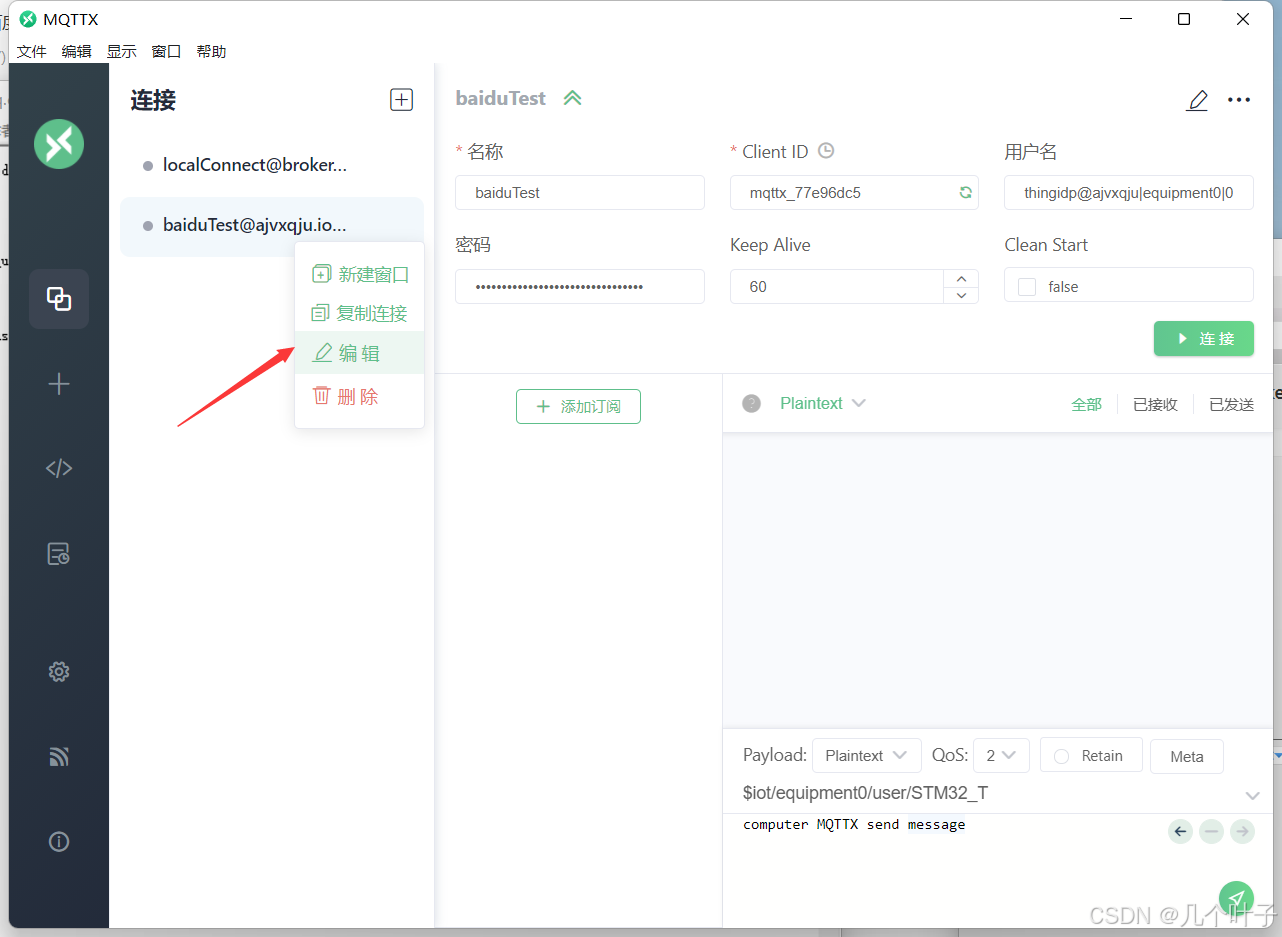Viewport: 1282px width, 937px height.
Task: Increase Keep Alive value with up arrow
Action: 961,278
